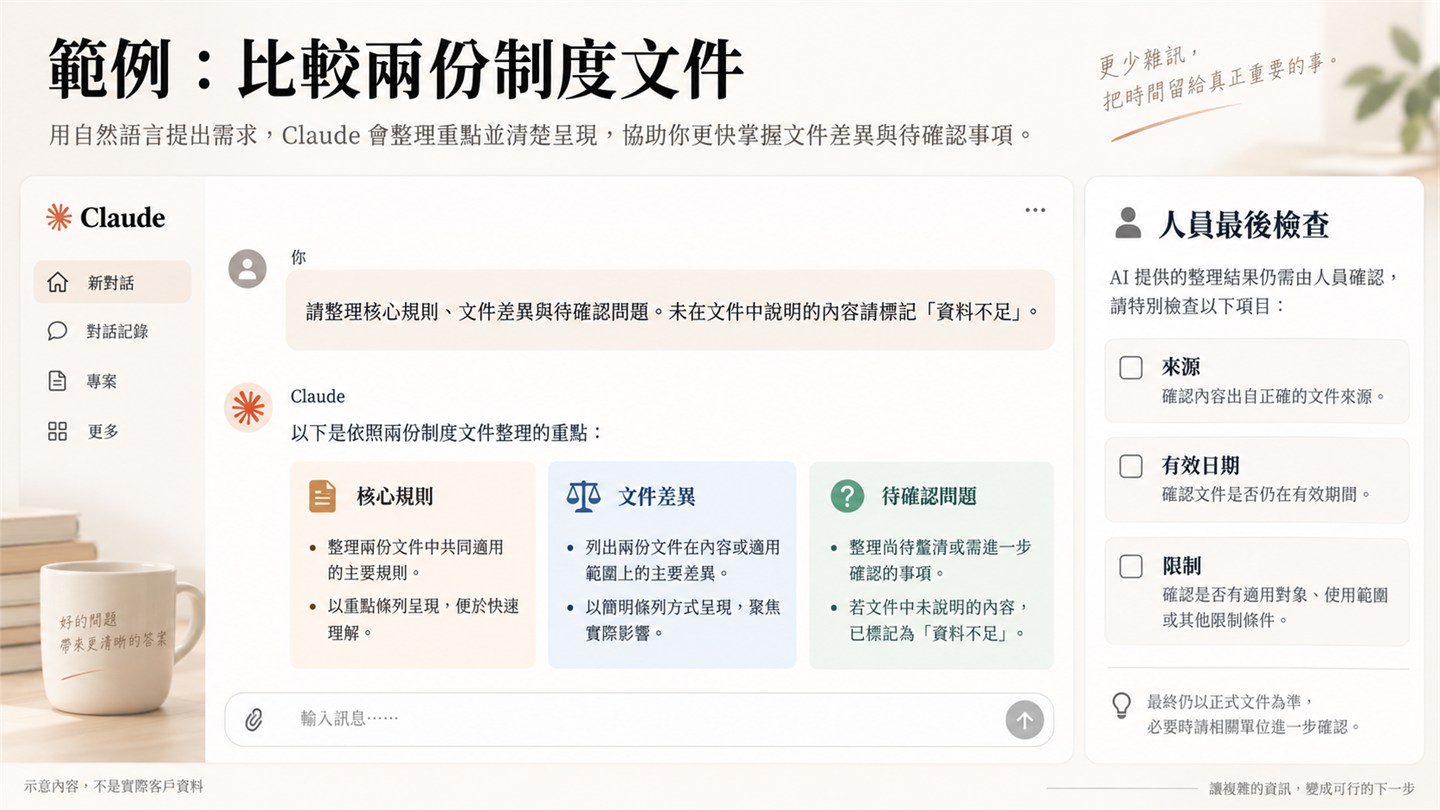
Task: Click the text AI 提供的整理結果仍需由人員確認
Action: 1254,278
